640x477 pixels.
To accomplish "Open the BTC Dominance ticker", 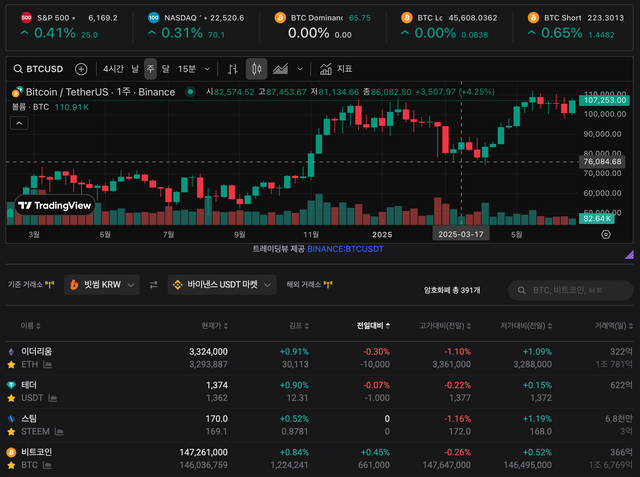I will [x=322, y=26].
